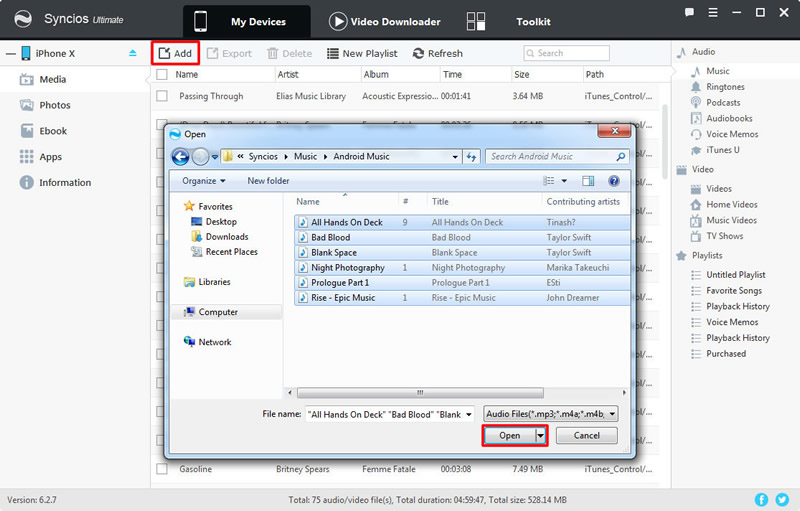Check the Gasoline row checkbox

[162, 469]
